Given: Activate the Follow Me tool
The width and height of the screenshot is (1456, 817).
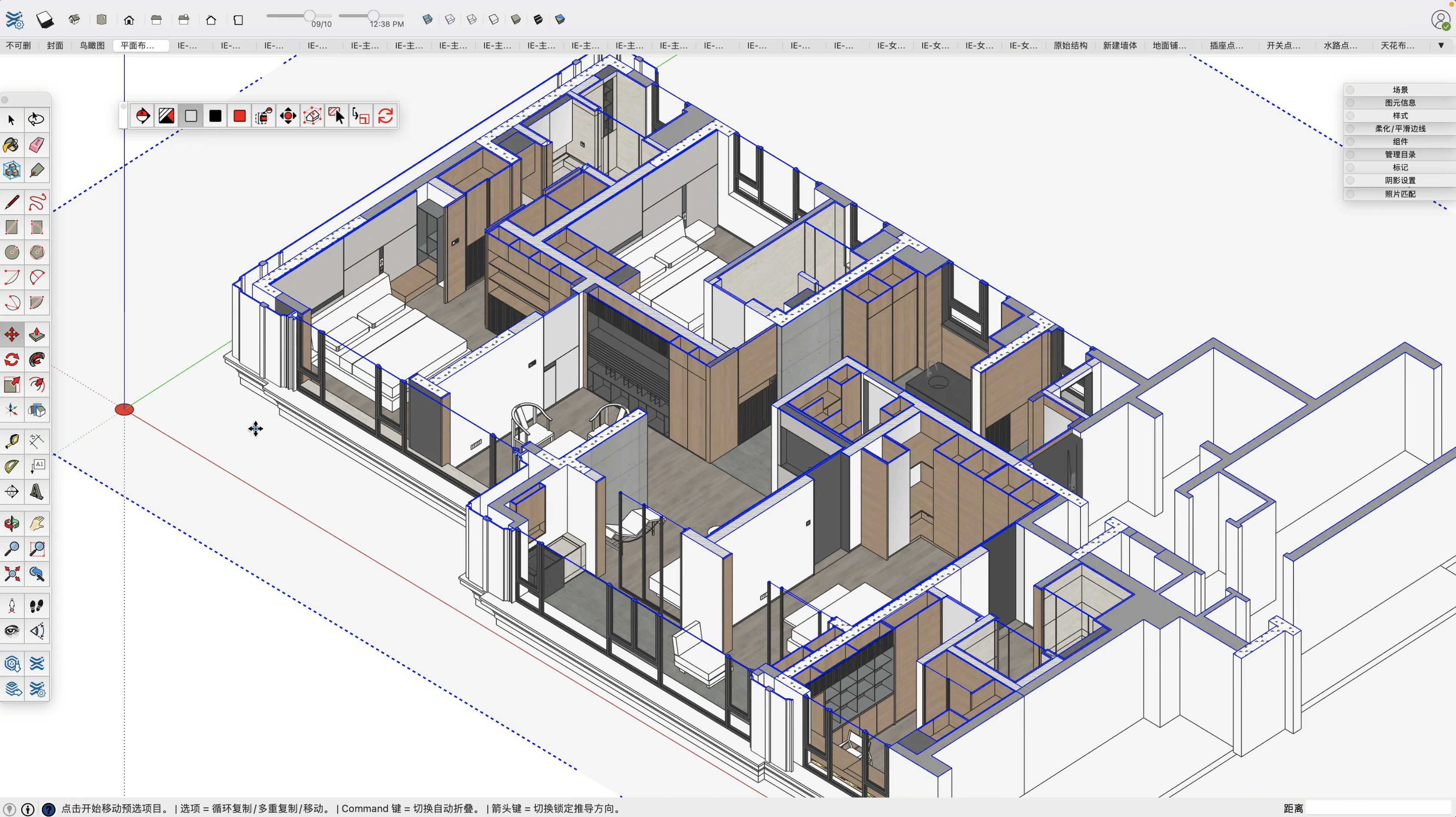Looking at the screenshot, I should click(37, 359).
